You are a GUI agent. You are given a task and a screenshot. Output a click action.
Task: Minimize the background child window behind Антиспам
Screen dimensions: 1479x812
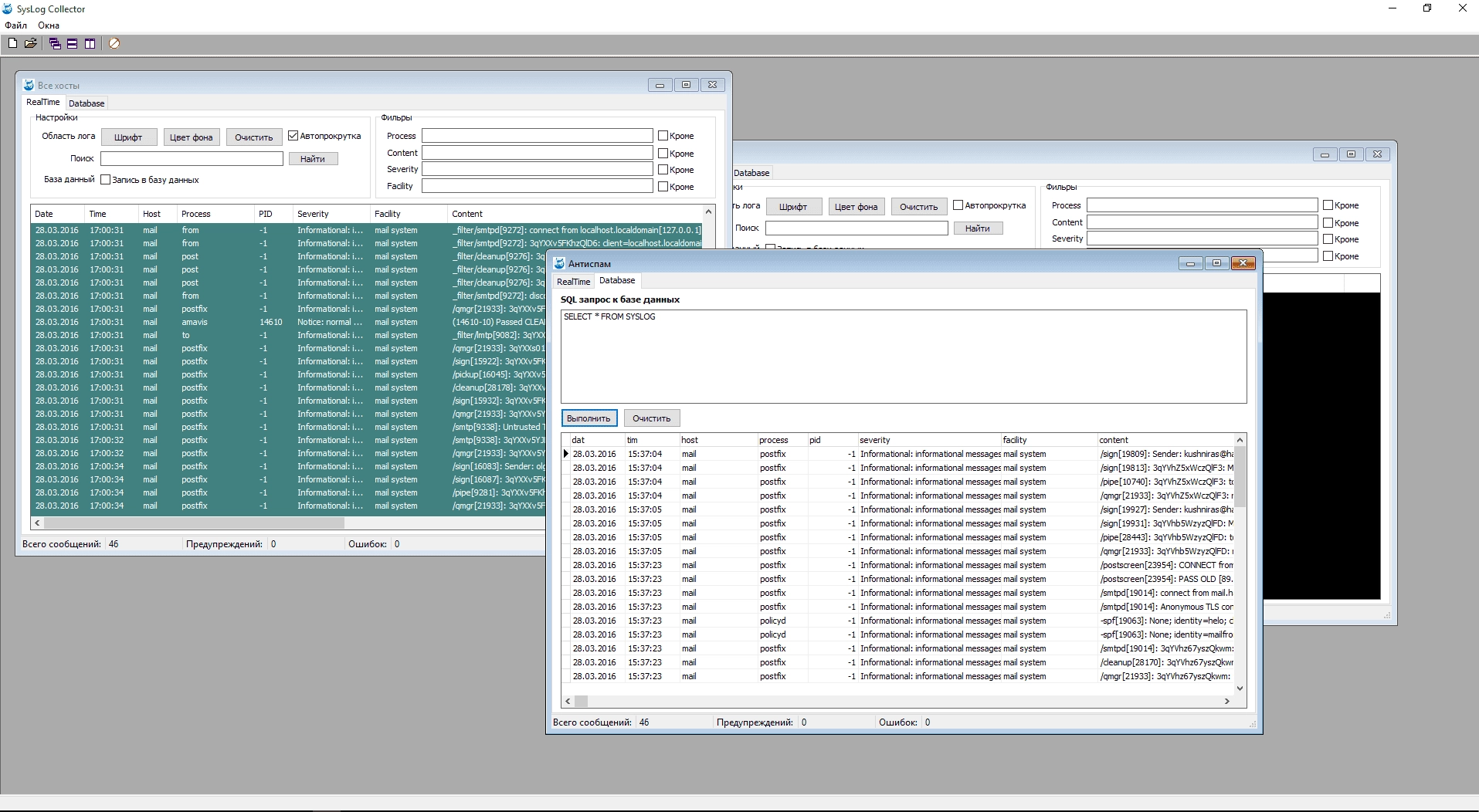tap(1325, 154)
